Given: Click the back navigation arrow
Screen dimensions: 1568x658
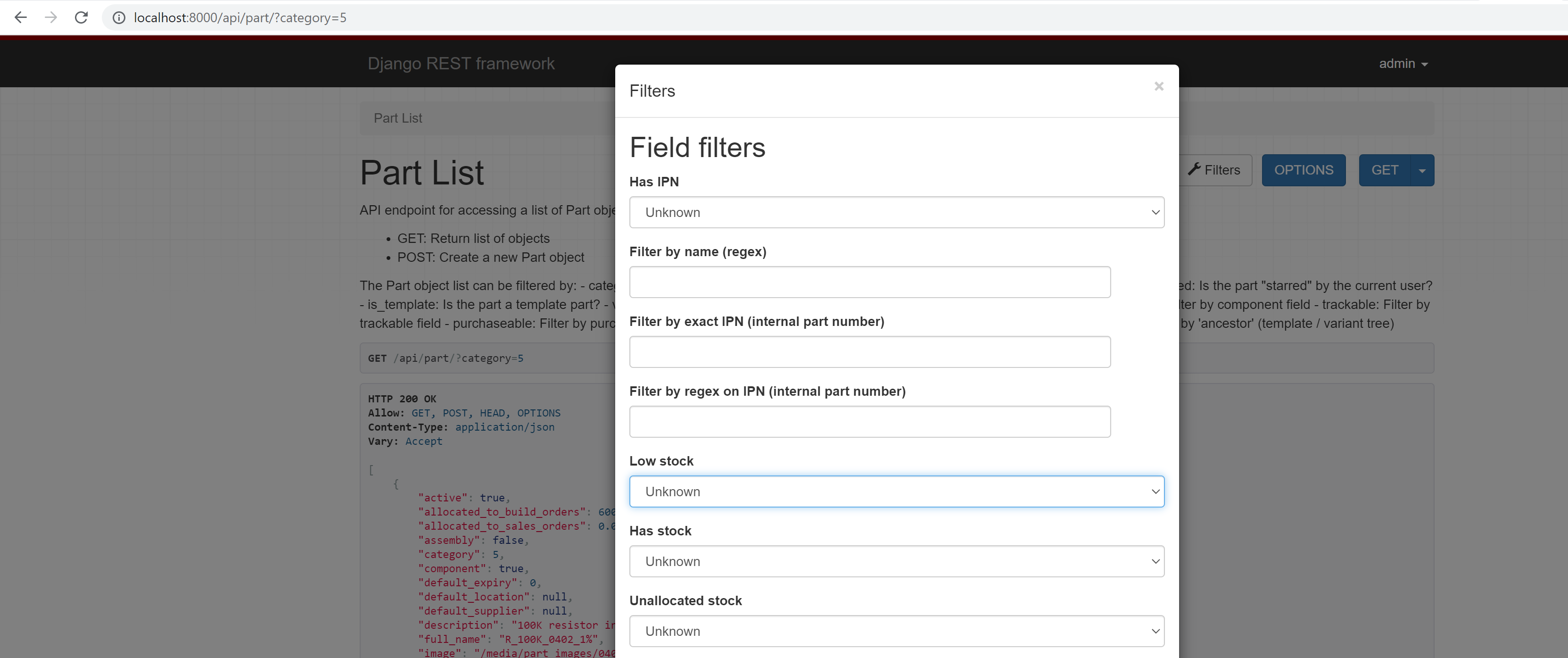Looking at the screenshot, I should coord(21,17).
